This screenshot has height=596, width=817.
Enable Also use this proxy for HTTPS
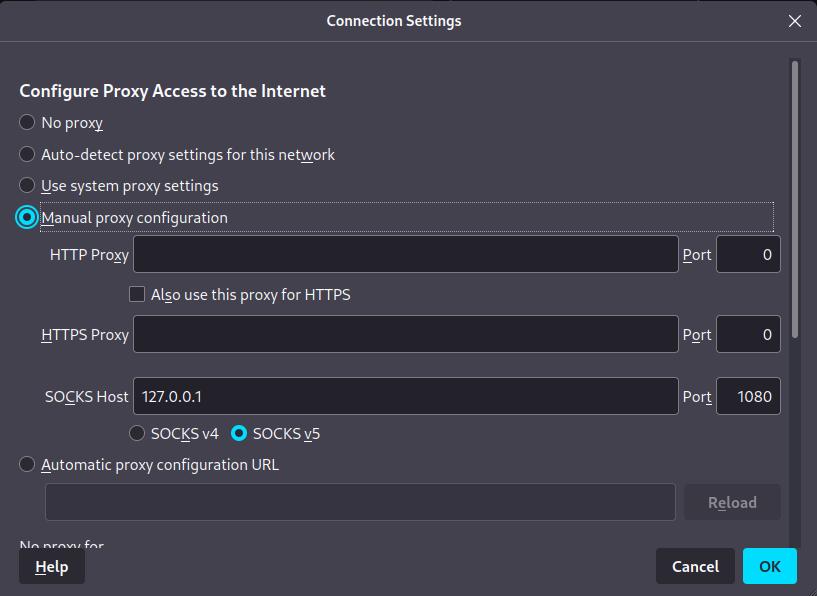137,294
